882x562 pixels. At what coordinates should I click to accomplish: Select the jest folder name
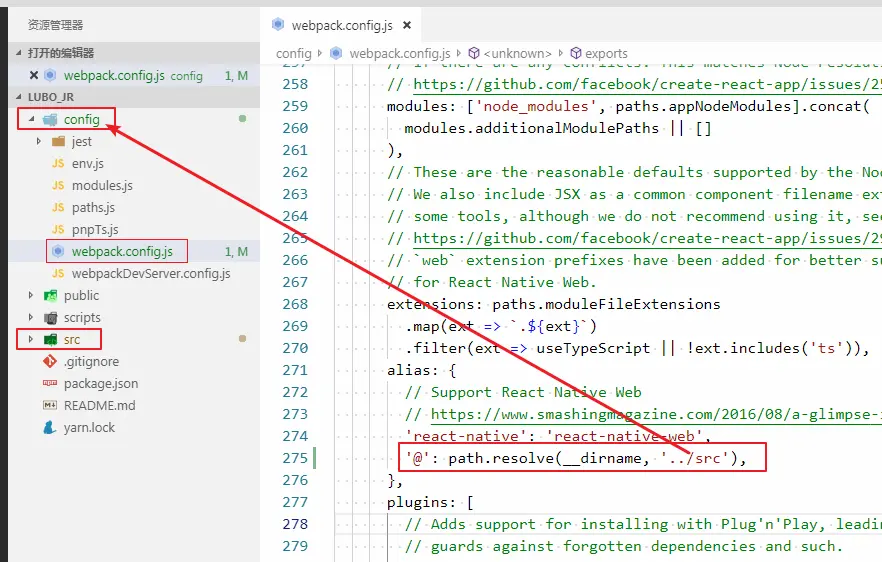[x=82, y=142]
